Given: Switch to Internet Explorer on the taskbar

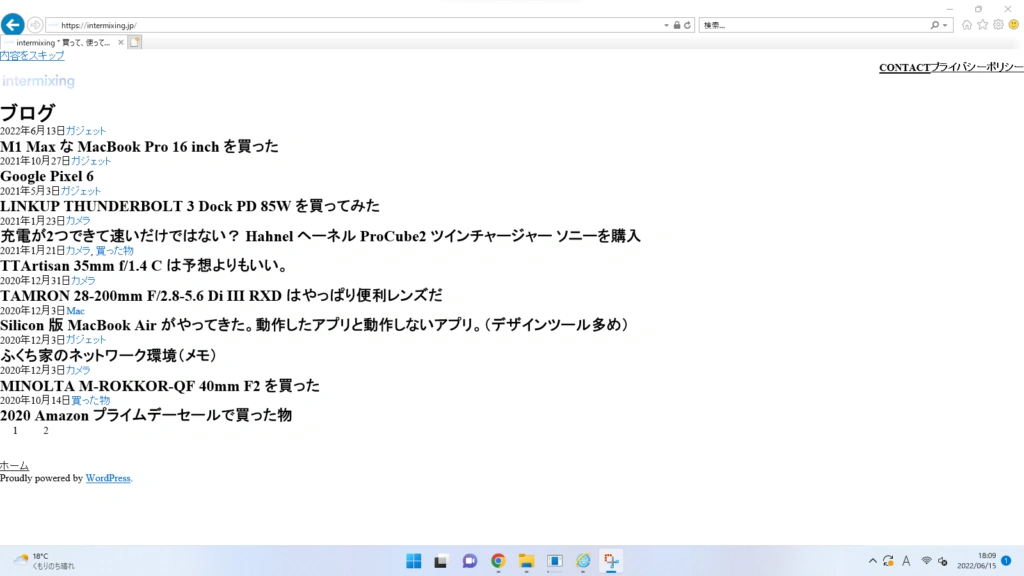Looking at the screenshot, I should pos(583,561).
